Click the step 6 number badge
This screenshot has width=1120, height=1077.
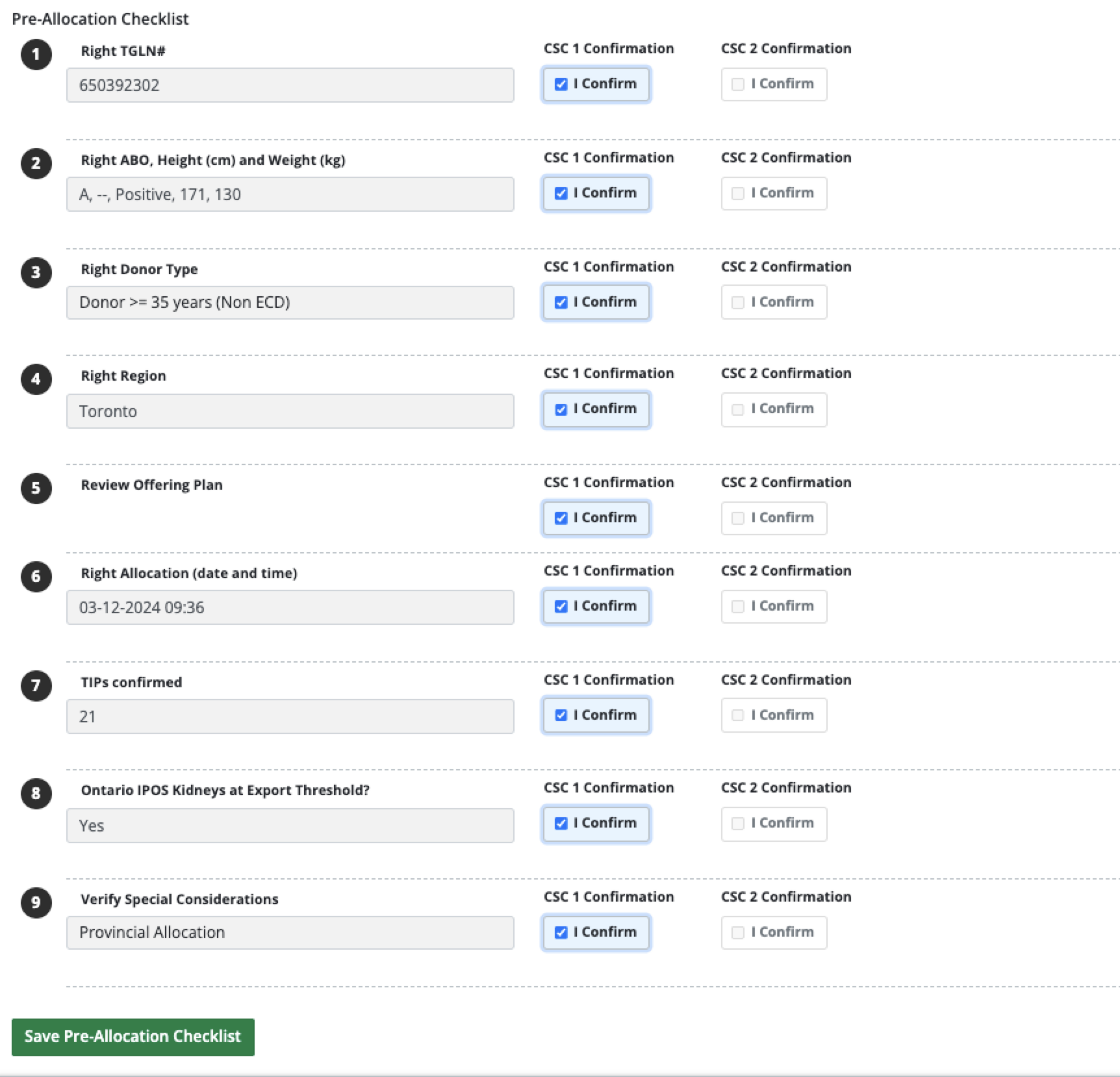(x=36, y=577)
